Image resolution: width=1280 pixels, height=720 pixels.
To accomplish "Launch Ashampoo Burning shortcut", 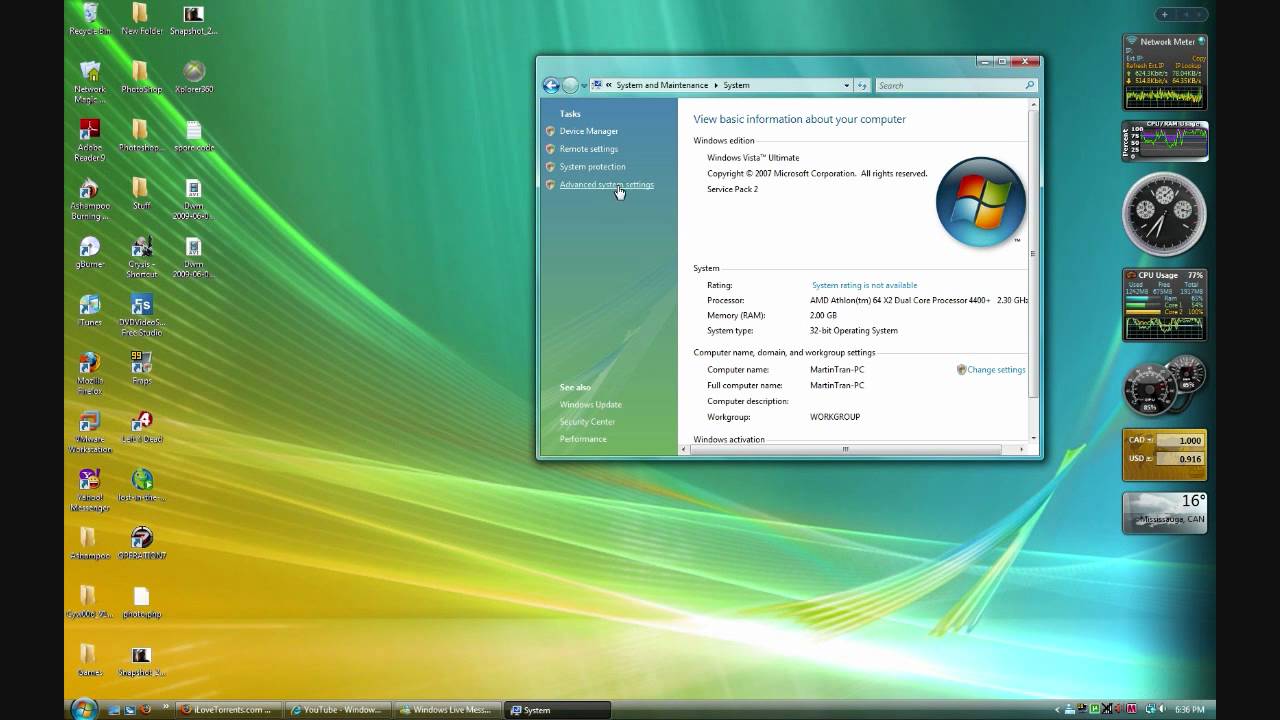I will (x=89, y=199).
